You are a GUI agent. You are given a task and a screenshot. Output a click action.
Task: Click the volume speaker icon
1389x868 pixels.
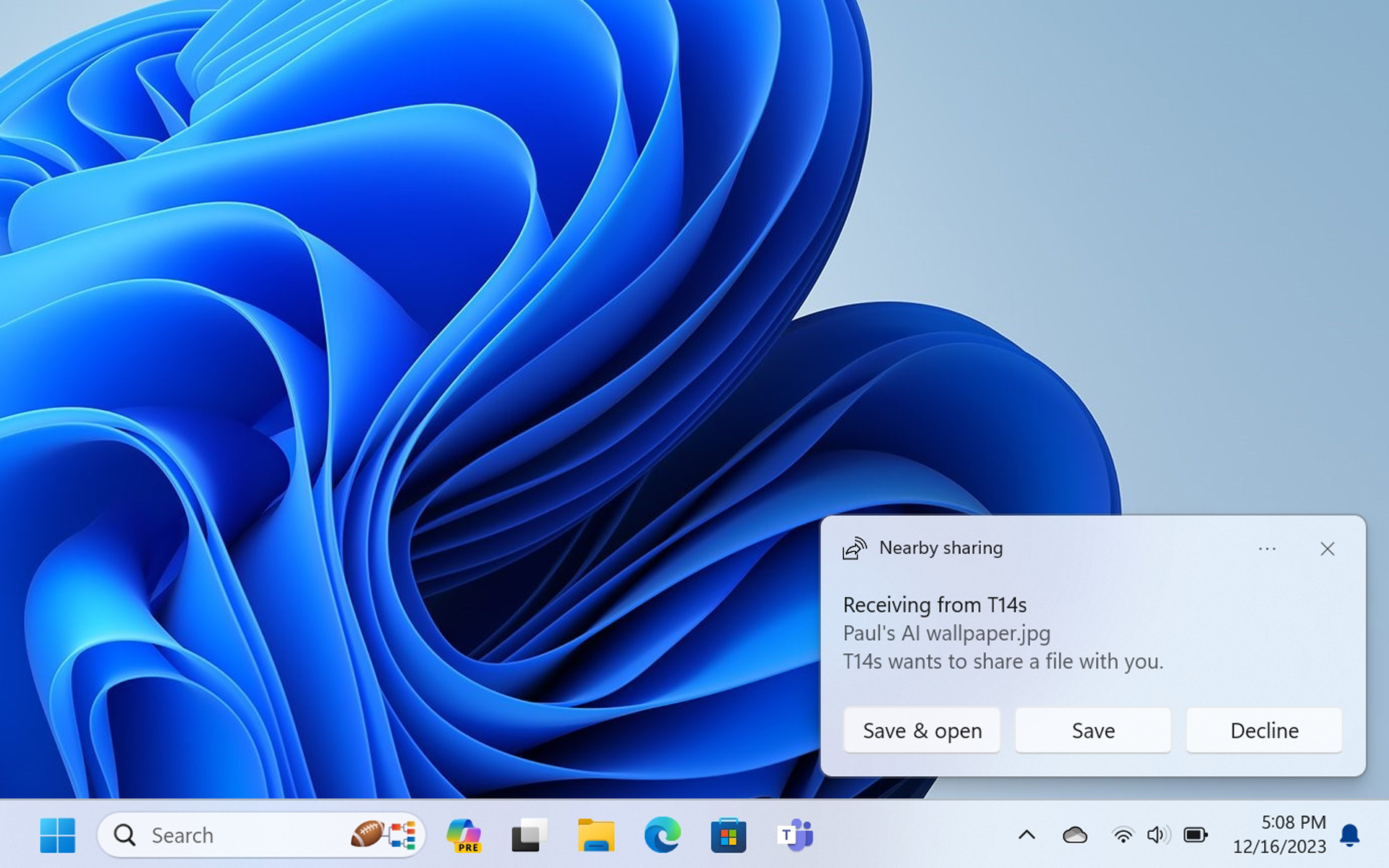click(x=1157, y=835)
